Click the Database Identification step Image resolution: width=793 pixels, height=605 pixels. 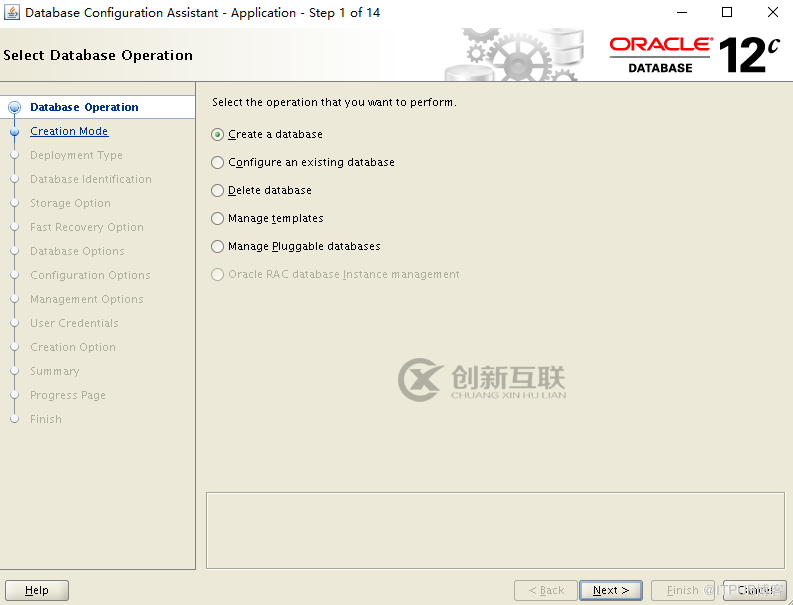[x=91, y=179]
